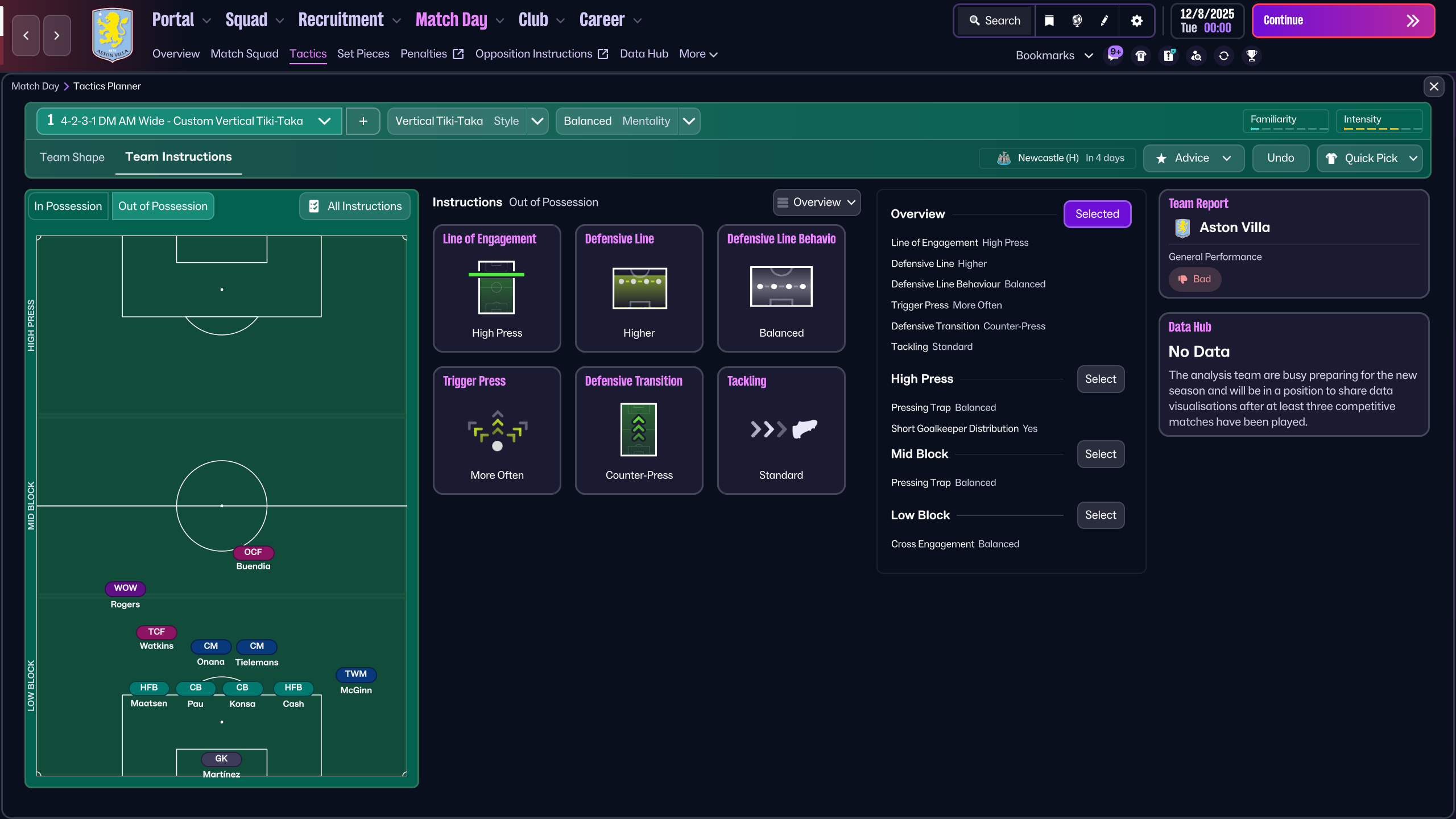Open the Trigger Press instruction card
1456x819 pixels.
[x=497, y=430]
